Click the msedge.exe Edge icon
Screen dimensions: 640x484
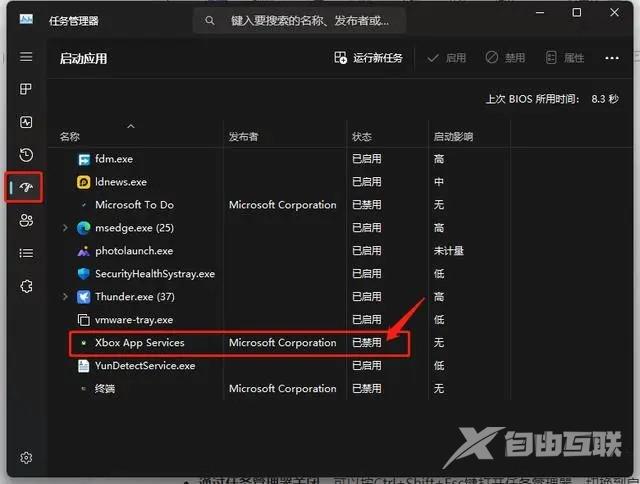84,228
